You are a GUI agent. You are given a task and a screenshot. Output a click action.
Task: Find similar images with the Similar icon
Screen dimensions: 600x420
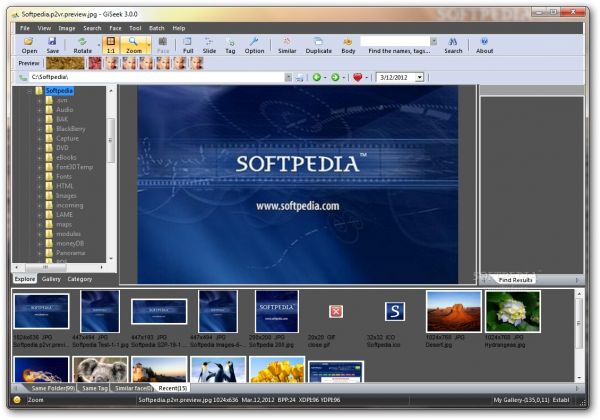point(287,44)
